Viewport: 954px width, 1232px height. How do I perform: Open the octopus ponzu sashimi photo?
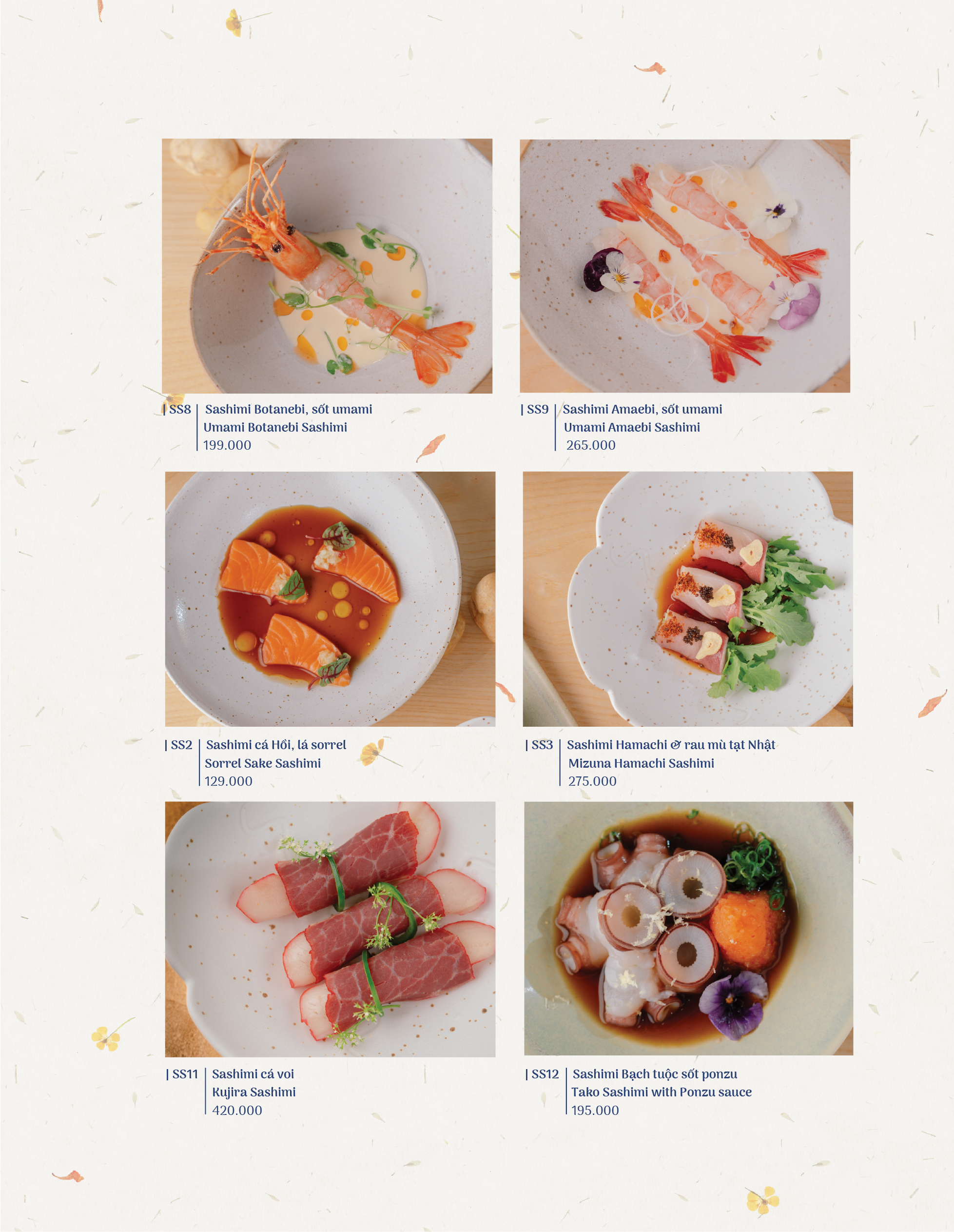tap(688, 928)
